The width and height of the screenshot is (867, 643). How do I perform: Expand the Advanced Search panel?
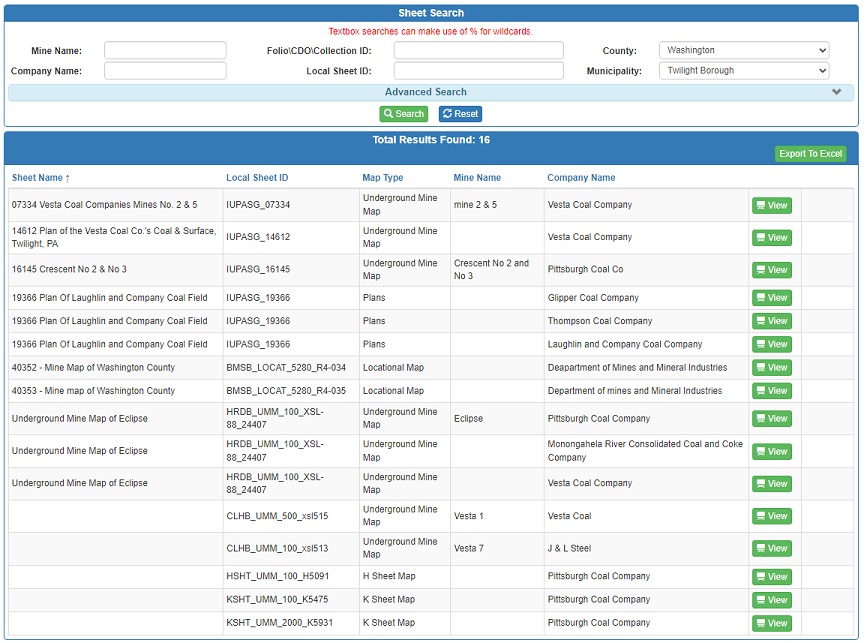431,92
